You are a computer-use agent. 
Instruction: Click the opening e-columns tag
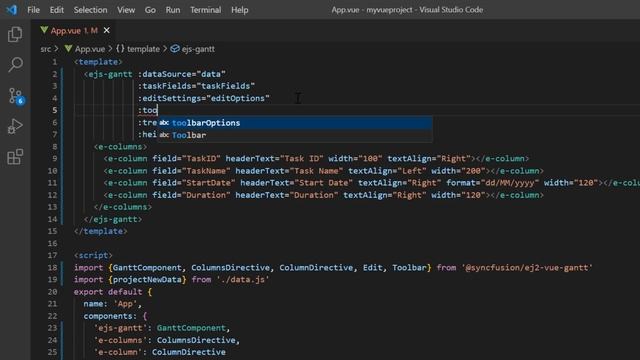pyautogui.click(x=120, y=147)
